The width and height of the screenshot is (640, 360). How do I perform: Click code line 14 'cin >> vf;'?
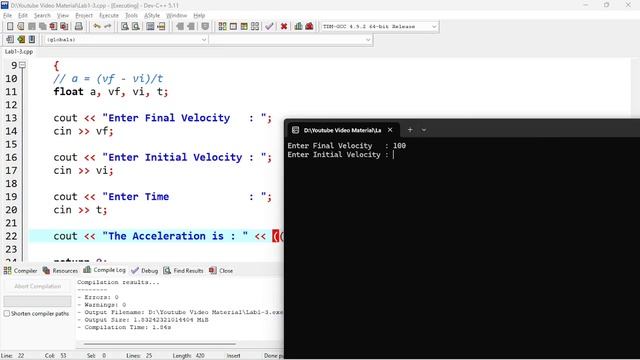83,131
